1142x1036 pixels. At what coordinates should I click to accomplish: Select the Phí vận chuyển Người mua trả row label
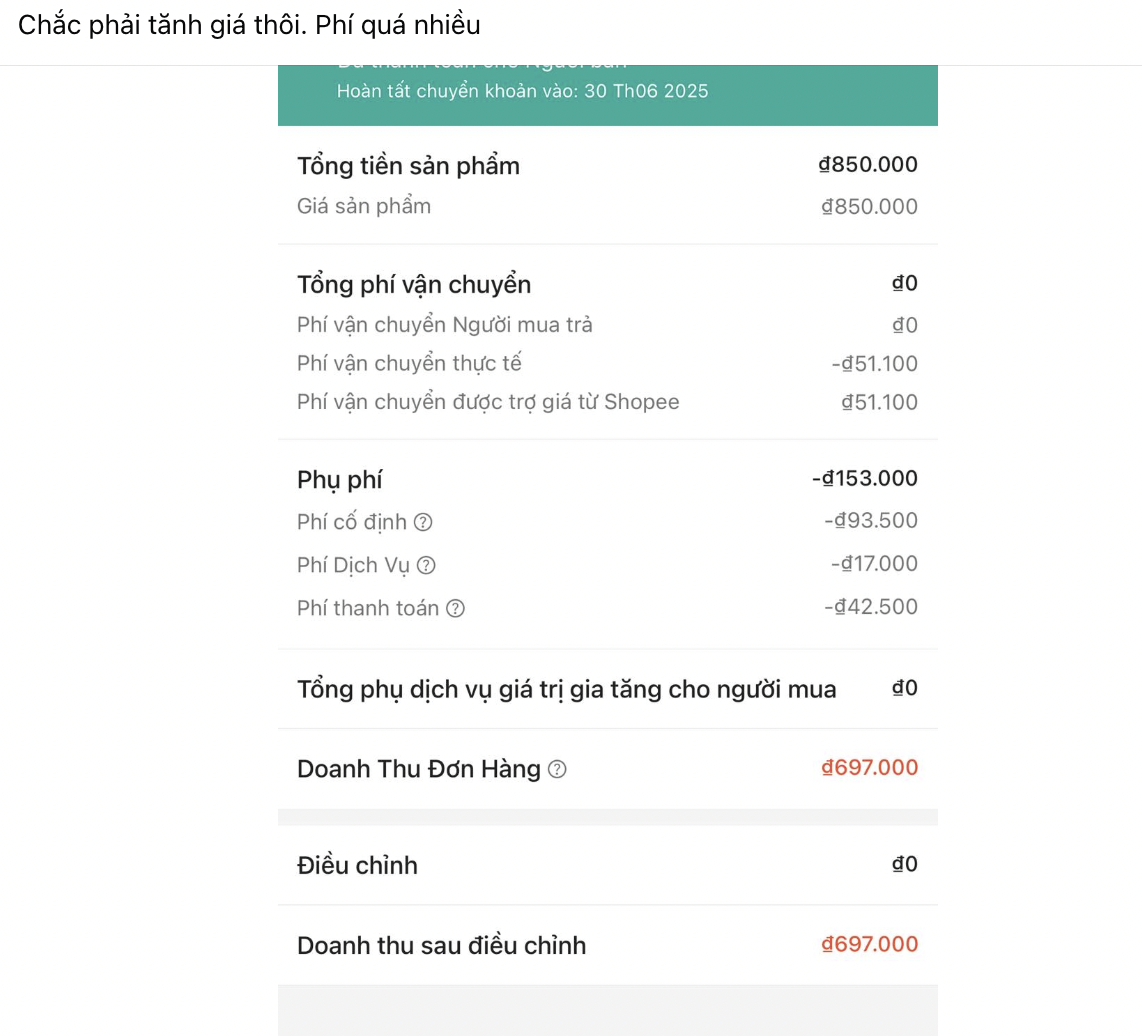click(445, 325)
